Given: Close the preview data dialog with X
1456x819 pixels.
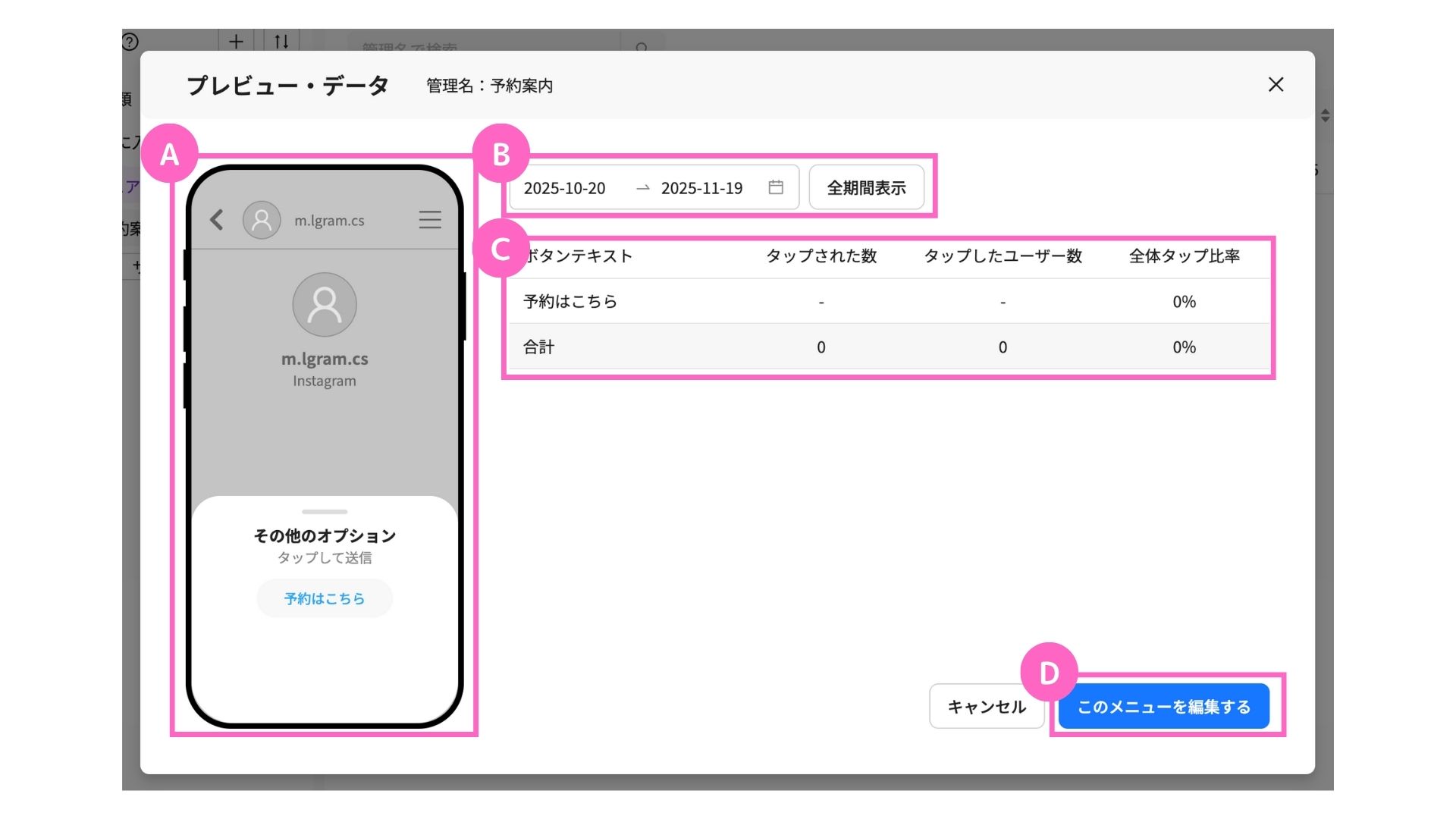Looking at the screenshot, I should pos(1276,84).
